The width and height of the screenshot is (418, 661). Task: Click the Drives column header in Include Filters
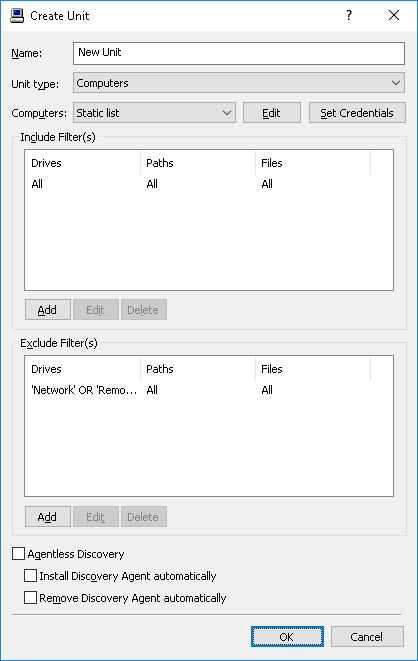tap(83, 163)
